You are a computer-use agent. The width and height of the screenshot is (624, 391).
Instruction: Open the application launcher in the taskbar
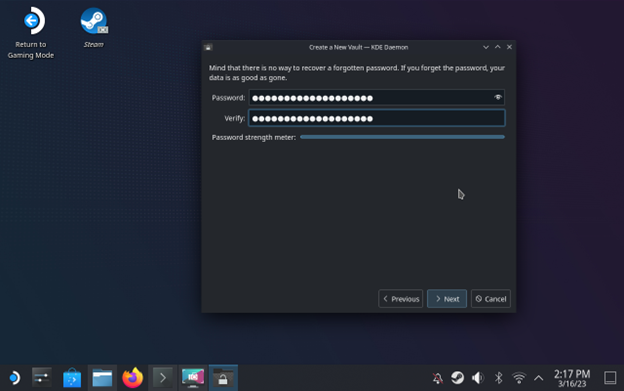click(14, 377)
